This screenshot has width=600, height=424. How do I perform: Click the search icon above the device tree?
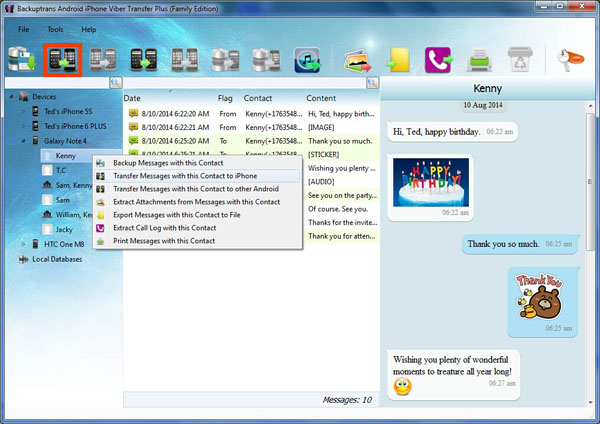[x=116, y=82]
